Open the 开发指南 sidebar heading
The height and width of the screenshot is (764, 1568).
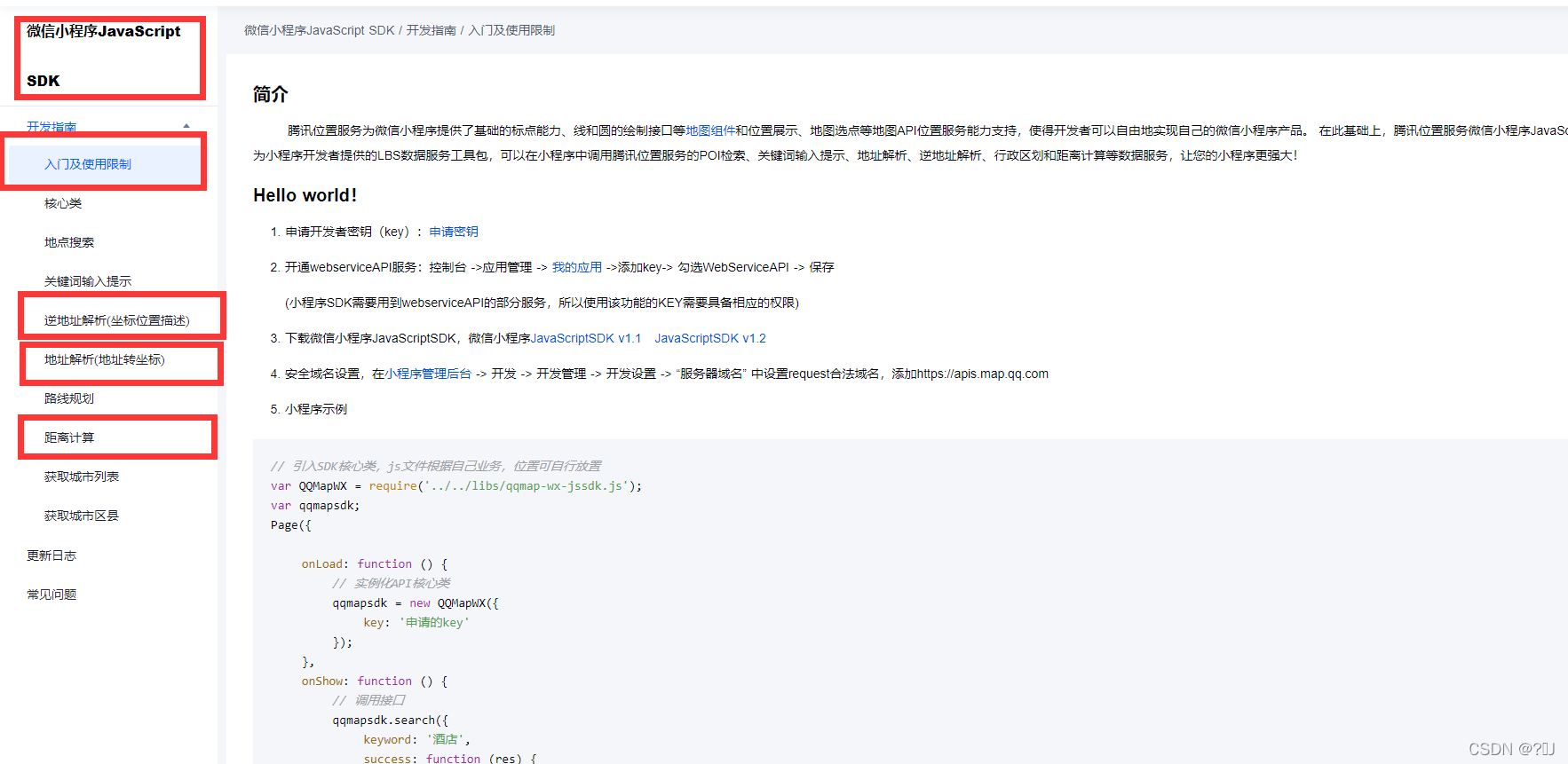(x=51, y=127)
